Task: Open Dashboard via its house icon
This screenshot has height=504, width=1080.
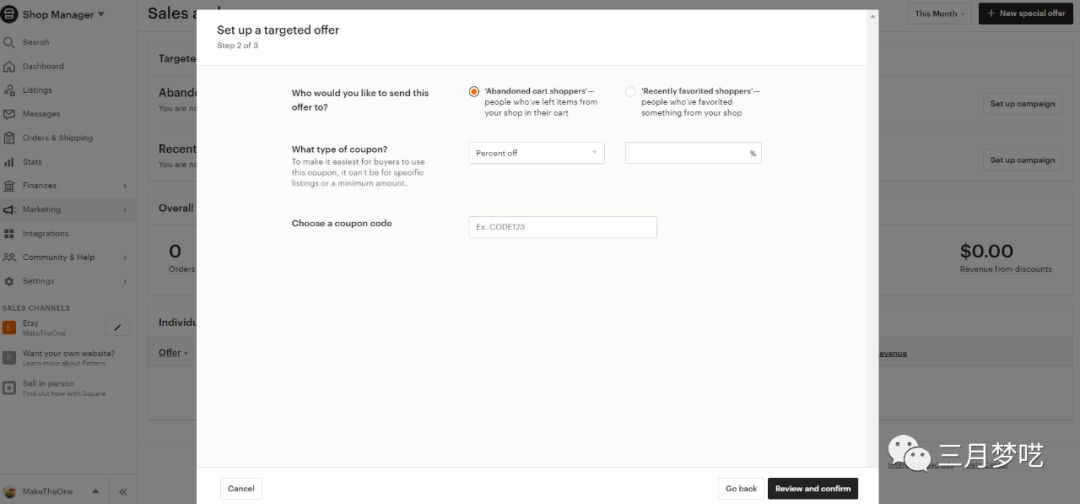Action: point(9,66)
